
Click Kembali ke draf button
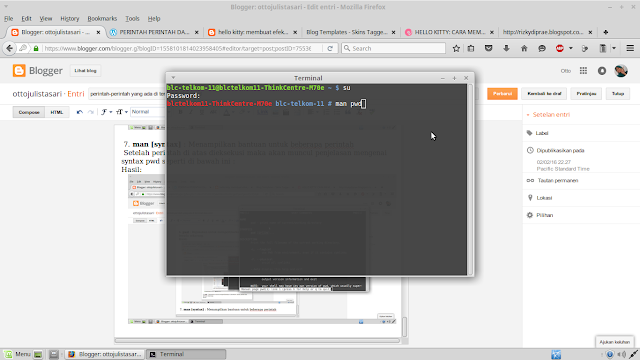[x=544, y=93]
